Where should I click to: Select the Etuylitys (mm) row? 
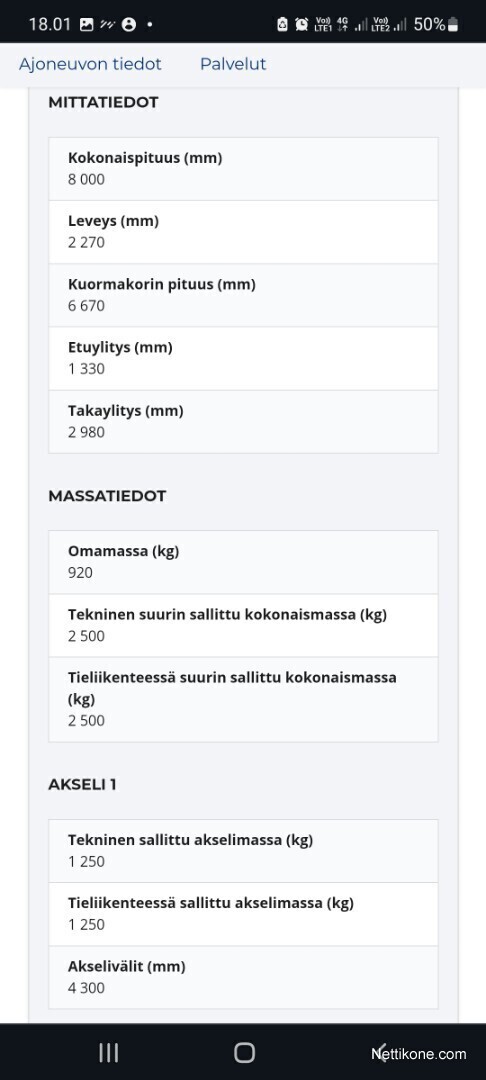click(243, 358)
